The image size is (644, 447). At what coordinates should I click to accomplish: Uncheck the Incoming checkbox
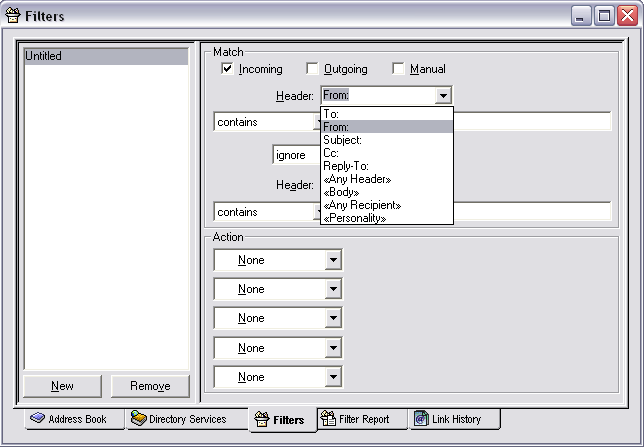click(x=227, y=69)
